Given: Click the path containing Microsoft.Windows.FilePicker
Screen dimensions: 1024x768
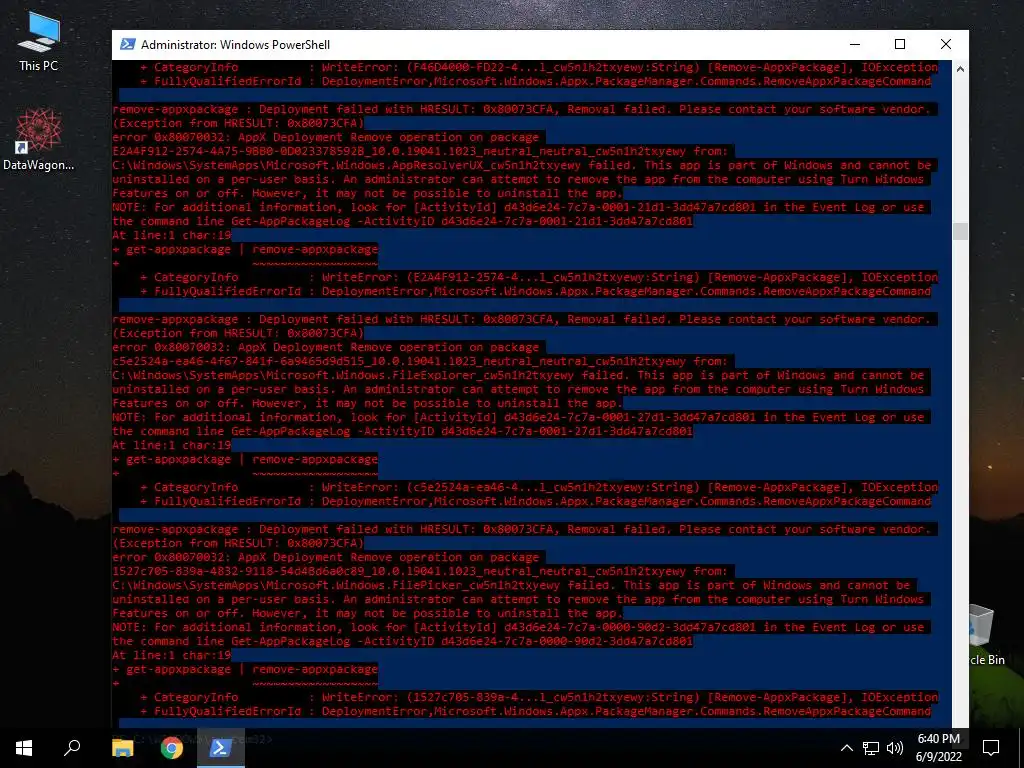Looking at the screenshot, I should click(336, 586).
